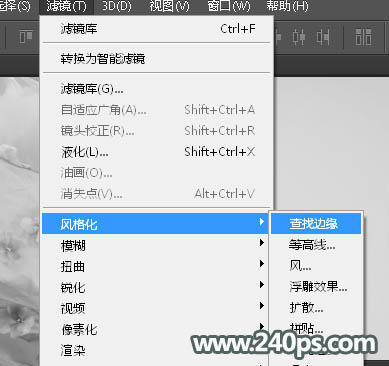Choose 扩散... from submenu
This screenshot has height=366, width=389.
pyautogui.click(x=316, y=308)
